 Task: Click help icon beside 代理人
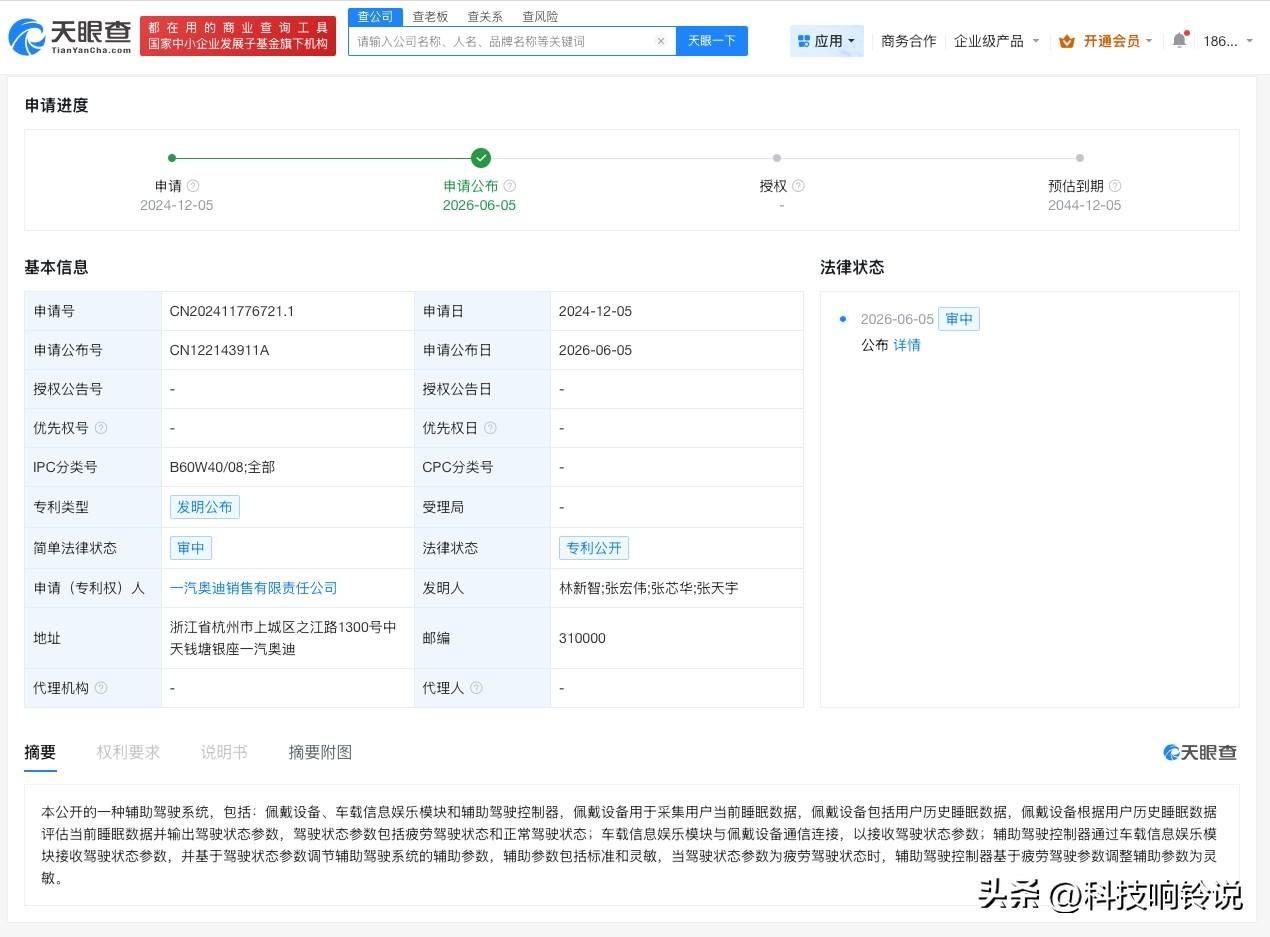(476, 688)
